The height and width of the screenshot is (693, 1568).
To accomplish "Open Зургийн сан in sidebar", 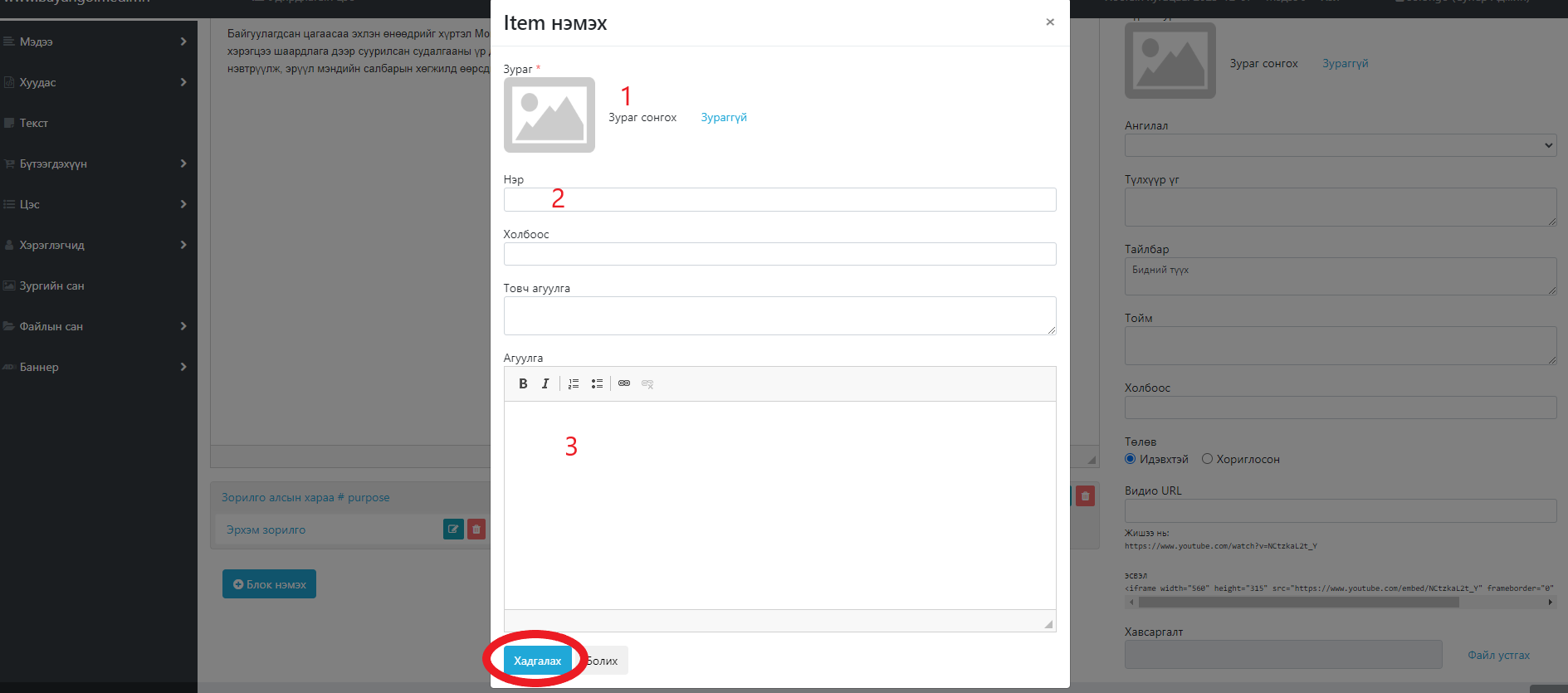I will coord(51,285).
